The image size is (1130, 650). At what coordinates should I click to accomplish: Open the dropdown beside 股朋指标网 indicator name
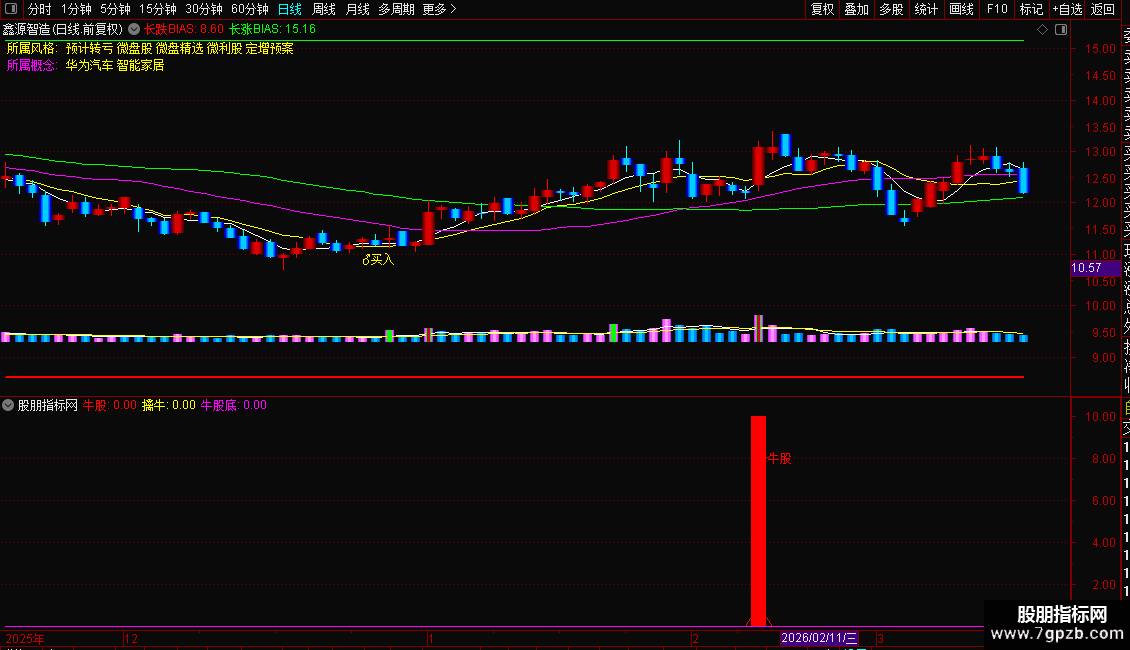click(8, 405)
